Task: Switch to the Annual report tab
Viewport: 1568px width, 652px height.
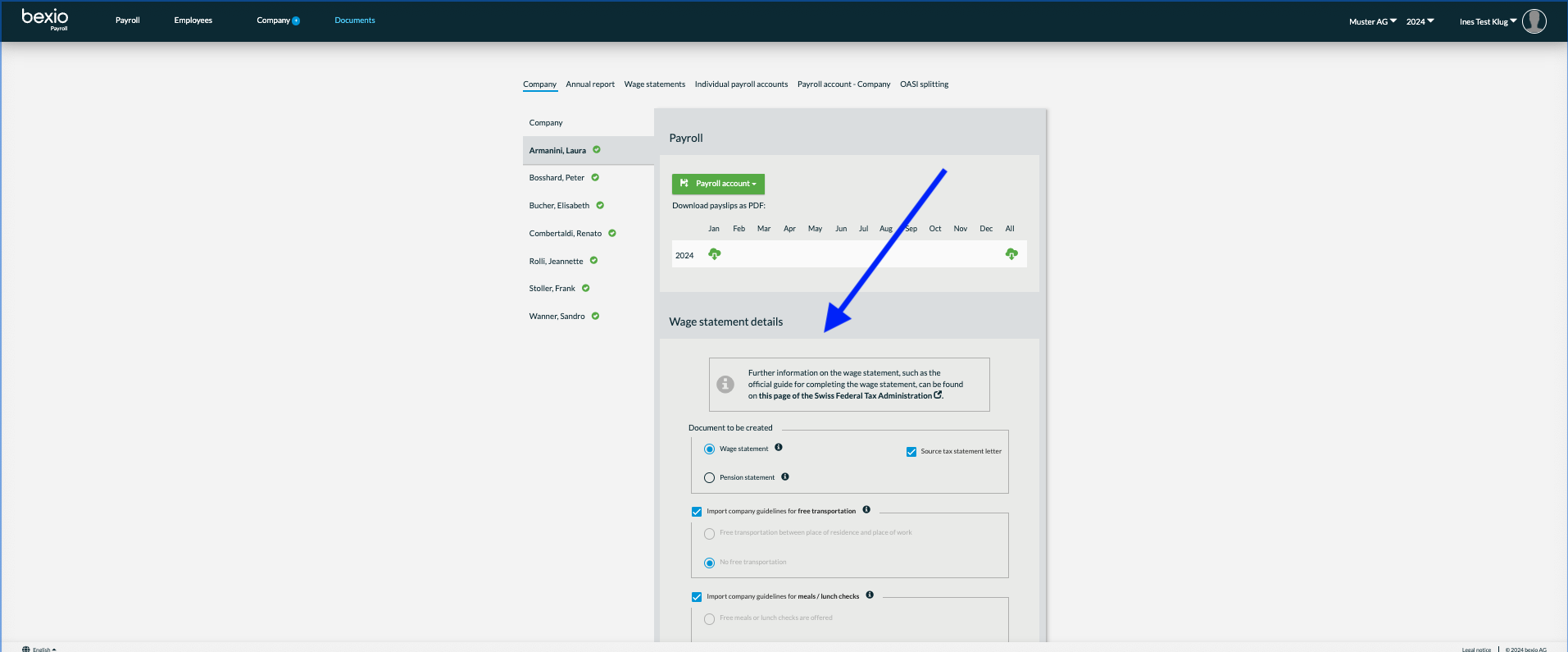Action: [x=590, y=84]
